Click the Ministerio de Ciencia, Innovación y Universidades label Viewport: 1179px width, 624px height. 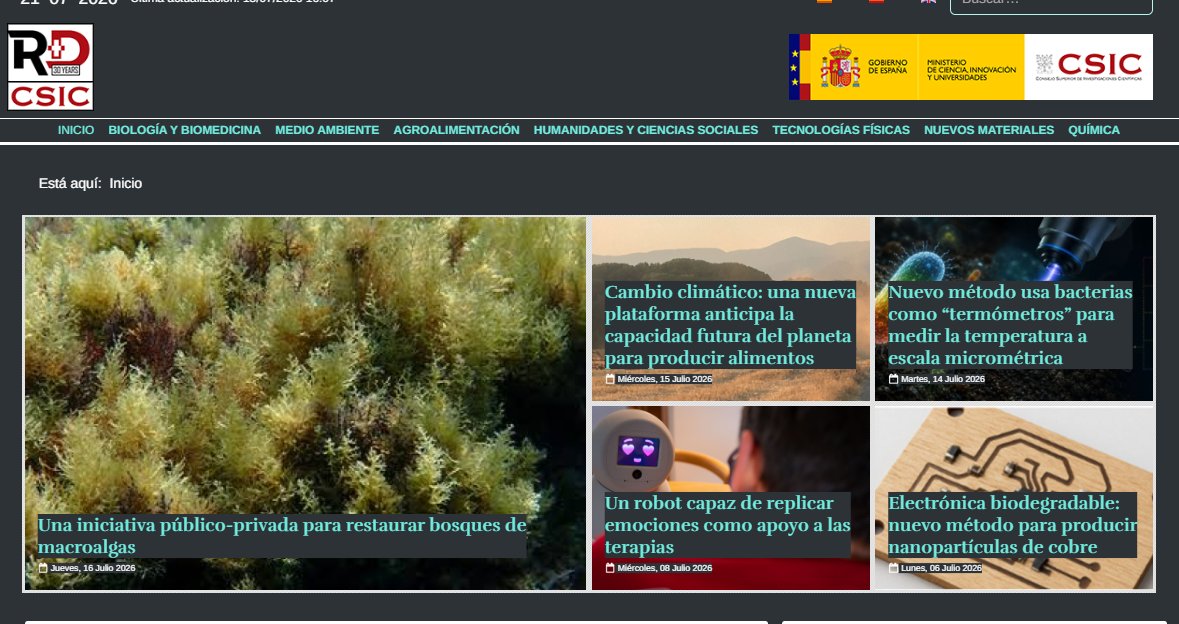click(971, 70)
